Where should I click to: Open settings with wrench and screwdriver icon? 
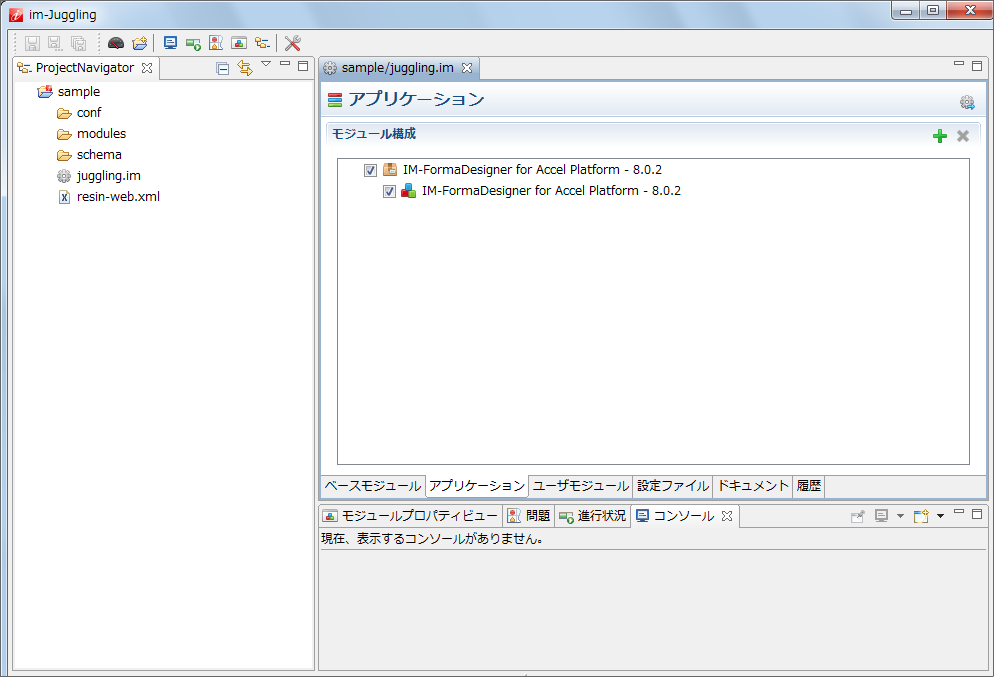(292, 43)
